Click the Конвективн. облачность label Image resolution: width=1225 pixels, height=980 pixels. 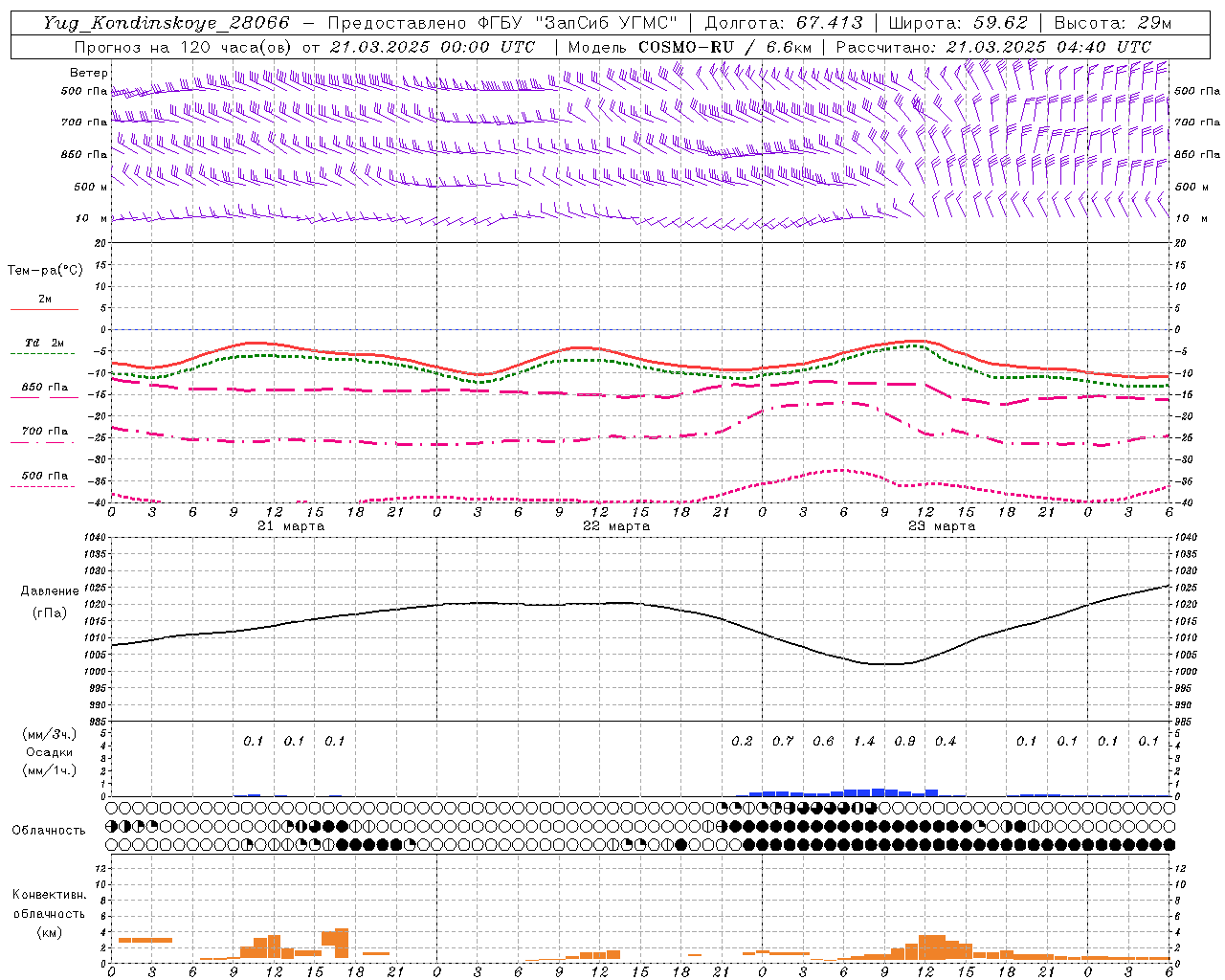coord(49,904)
